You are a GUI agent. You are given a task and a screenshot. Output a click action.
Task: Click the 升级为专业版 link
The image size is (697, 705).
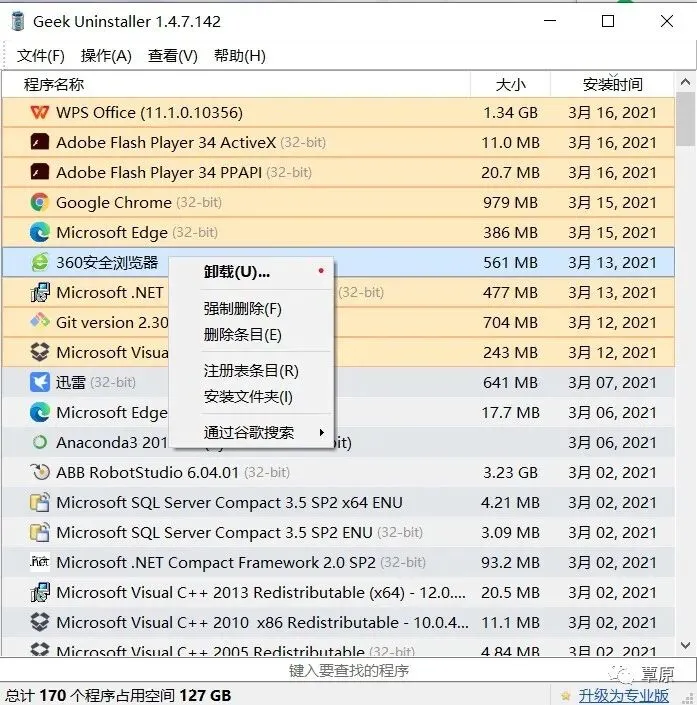(x=623, y=695)
